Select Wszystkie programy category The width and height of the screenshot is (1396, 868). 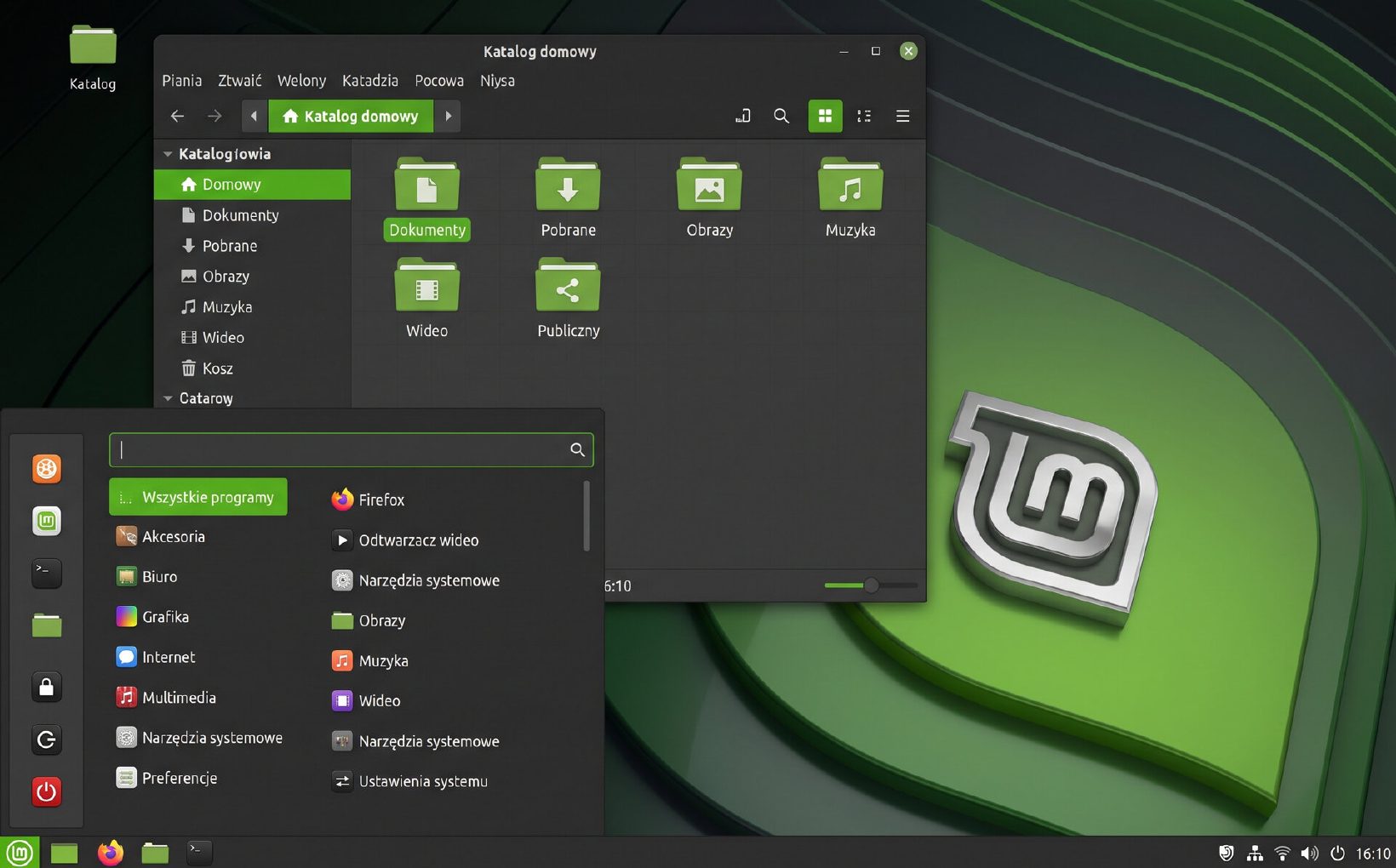[197, 497]
